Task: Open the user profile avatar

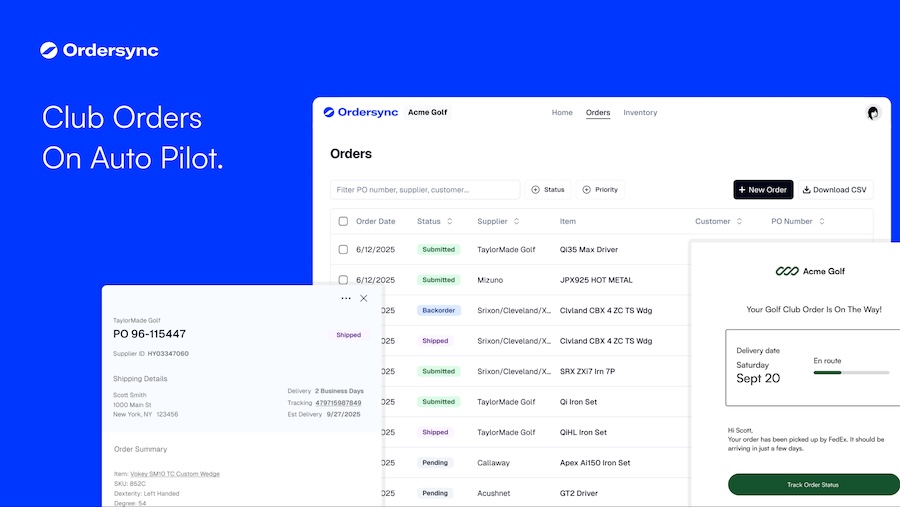Action: coord(873,113)
